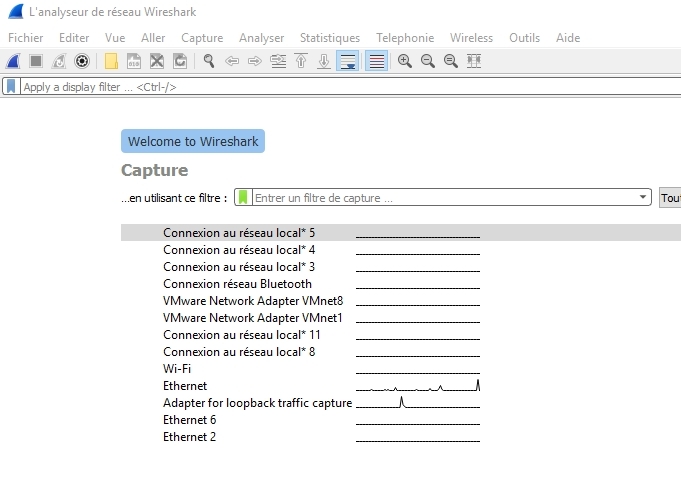Click the green capture filter bookmark icon
The width and height of the screenshot is (681, 481).
[243, 198]
